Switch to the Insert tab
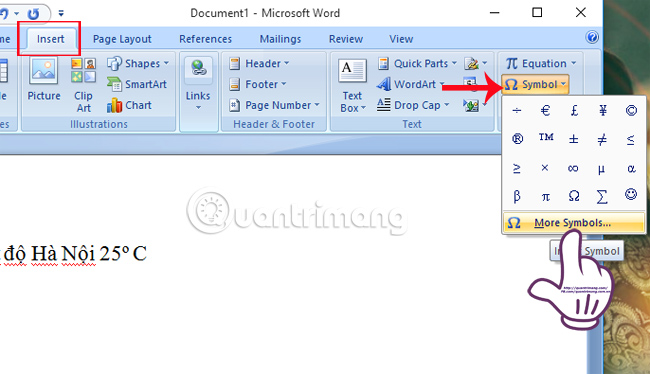Image resolution: width=650 pixels, height=374 pixels. point(51,39)
